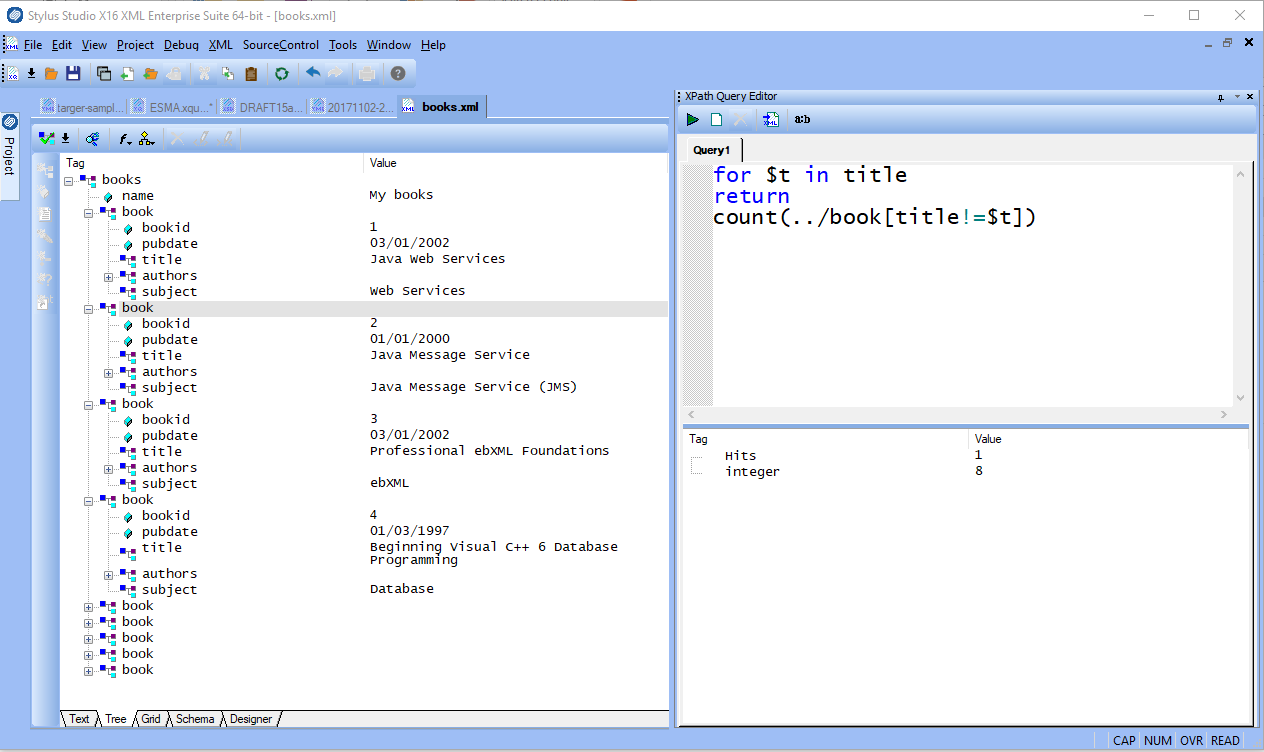Switch to the Grid view tab
Screen dimensions: 1264x752
tap(150, 719)
